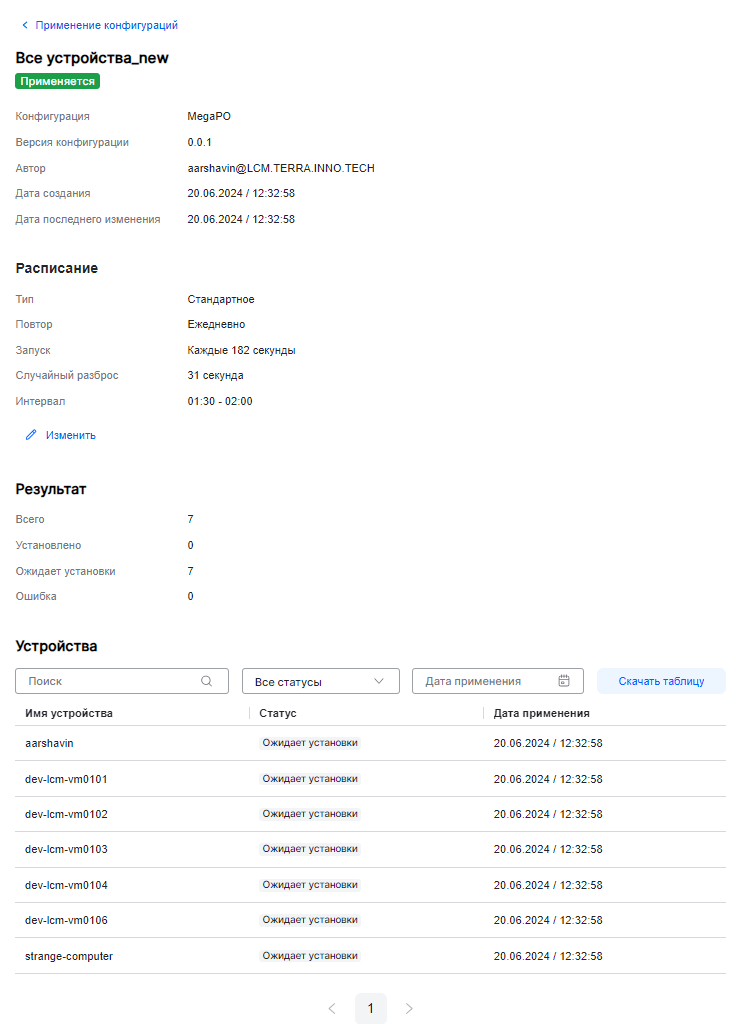Viewport: 736px width, 1024px height.
Task: Go to the previous page arrow
Action: (x=332, y=1008)
